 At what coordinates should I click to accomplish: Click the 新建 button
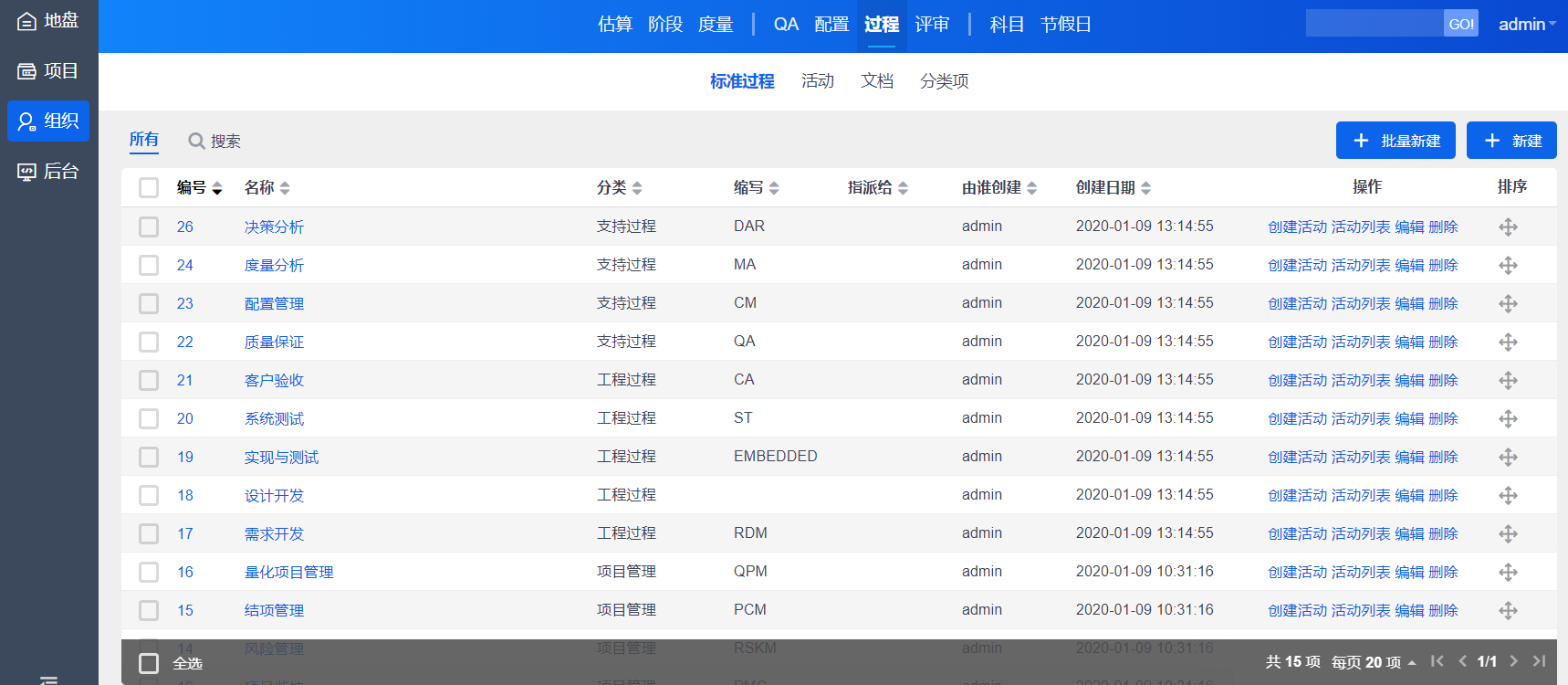point(1511,141)
